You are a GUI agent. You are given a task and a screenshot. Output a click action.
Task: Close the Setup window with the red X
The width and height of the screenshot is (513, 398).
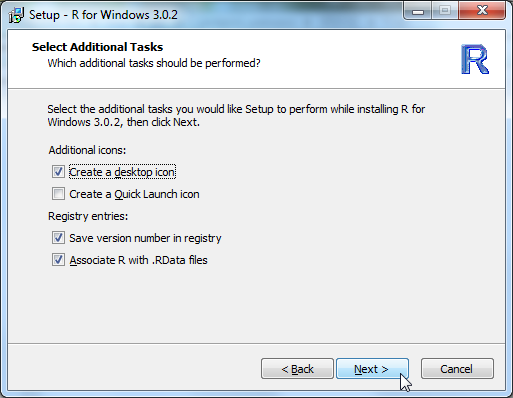pyautogui.click(x=482, y=11)
